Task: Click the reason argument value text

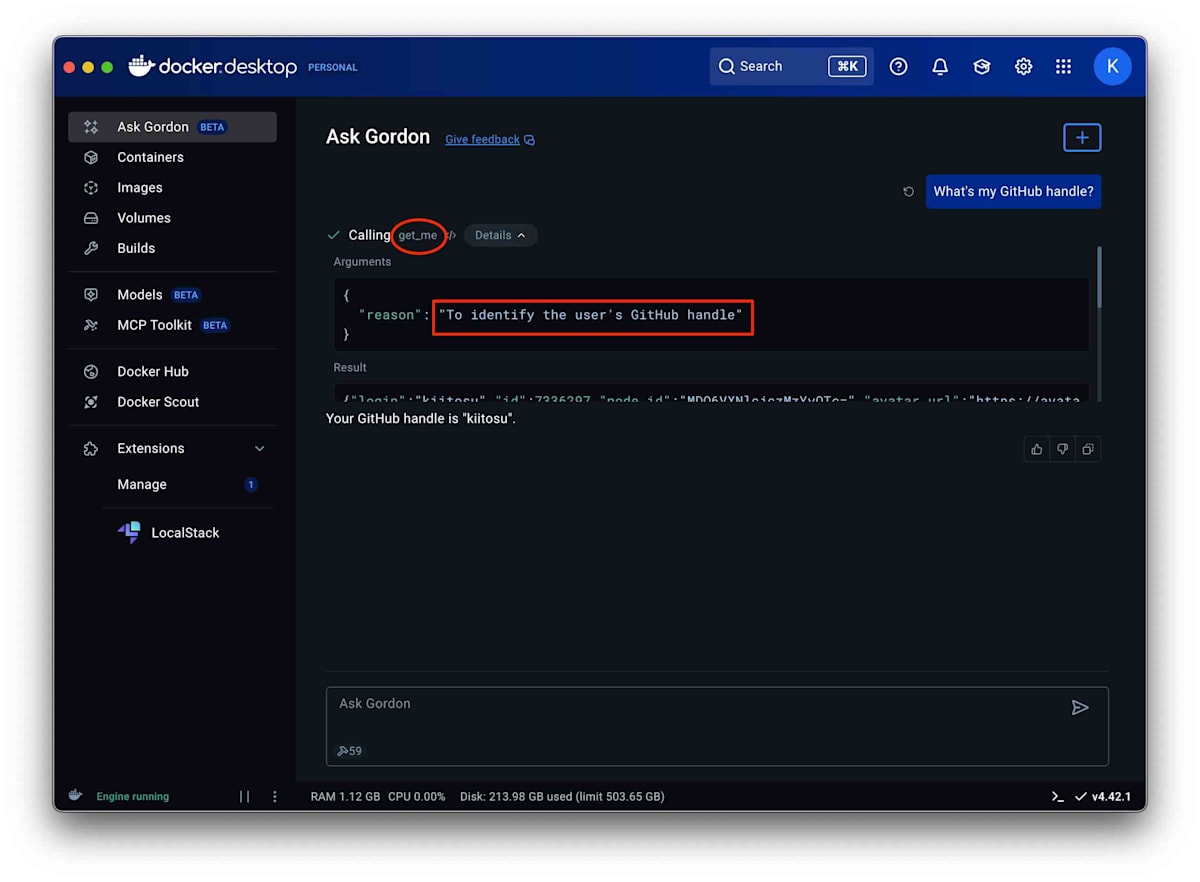Action: point(590,315)
